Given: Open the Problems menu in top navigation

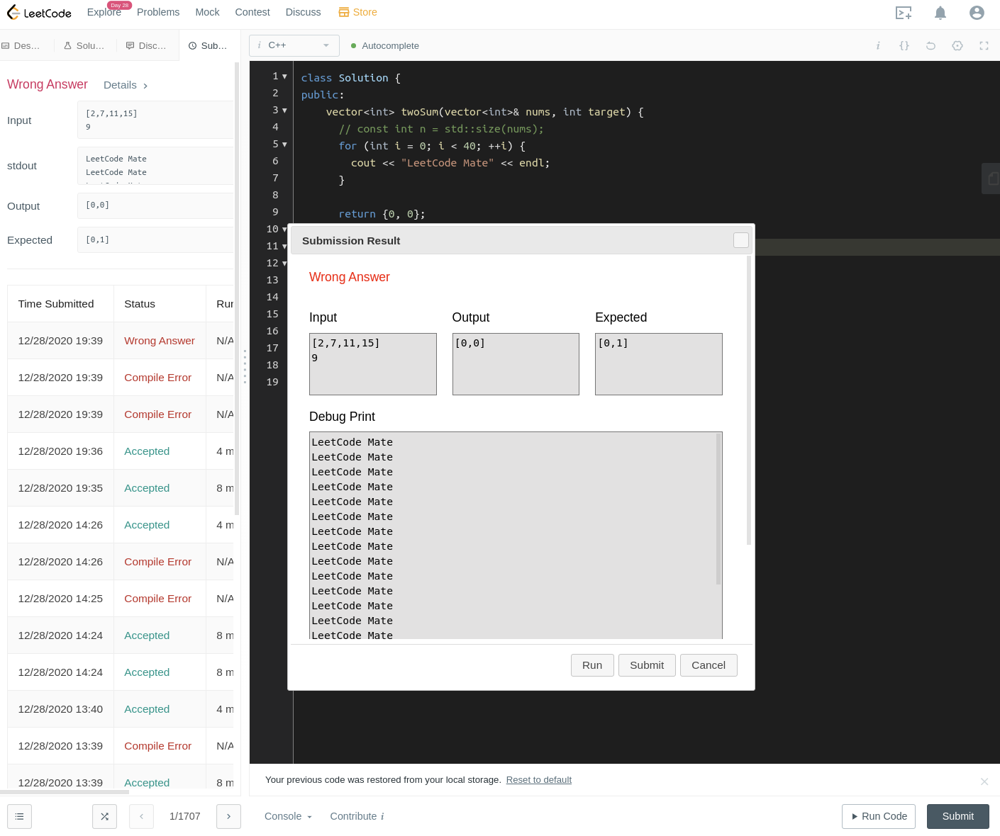Looking at the screenshot, I should [158, 12].
